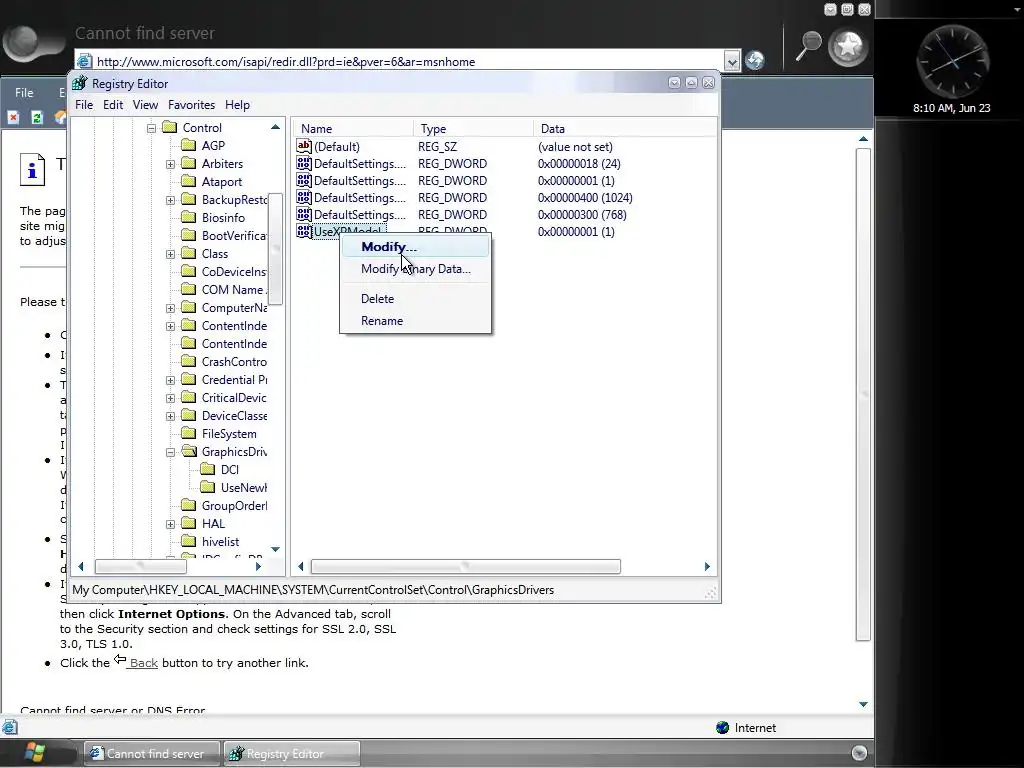Sort values by the Name column header

pyautogui.click(x=353, y=129)
